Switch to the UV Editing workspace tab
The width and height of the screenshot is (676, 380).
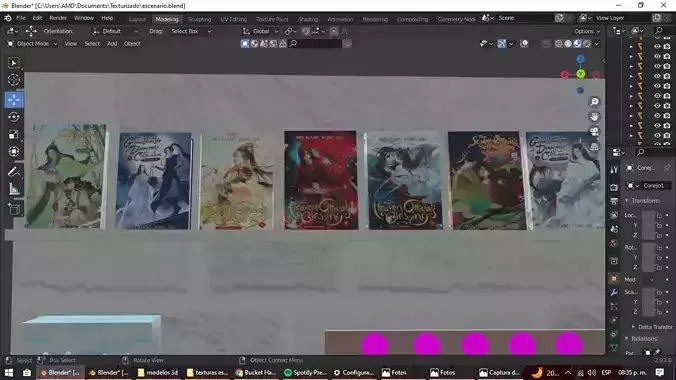[233, 19]
